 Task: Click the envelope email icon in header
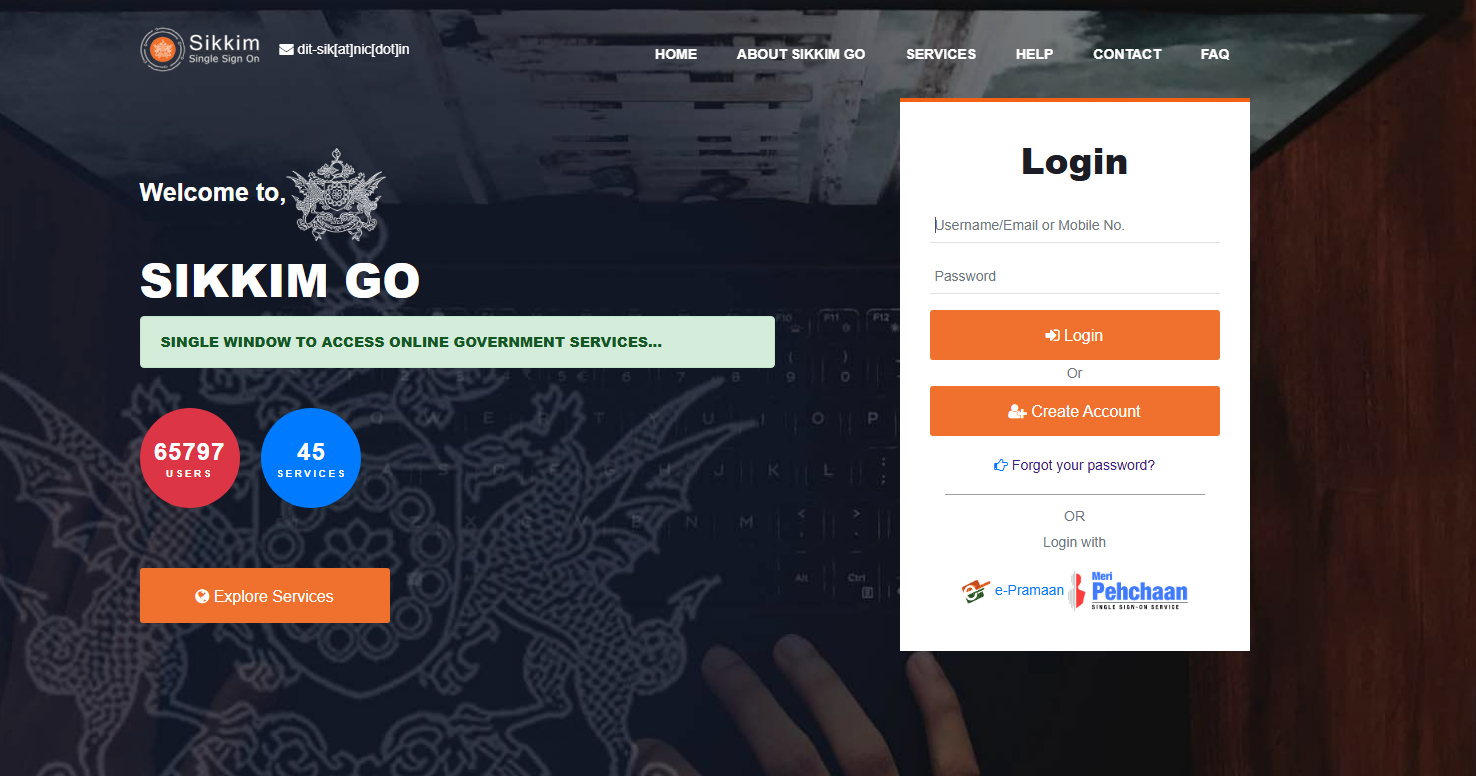[x=286, y=49]
